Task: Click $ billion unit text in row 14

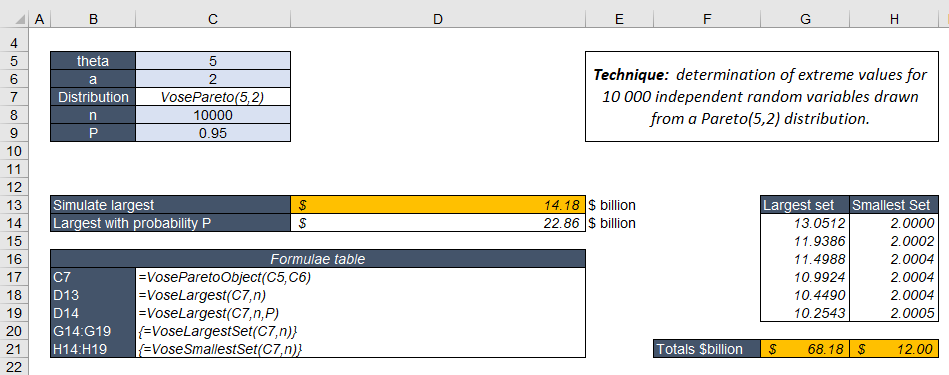Action: pos(612,223)
